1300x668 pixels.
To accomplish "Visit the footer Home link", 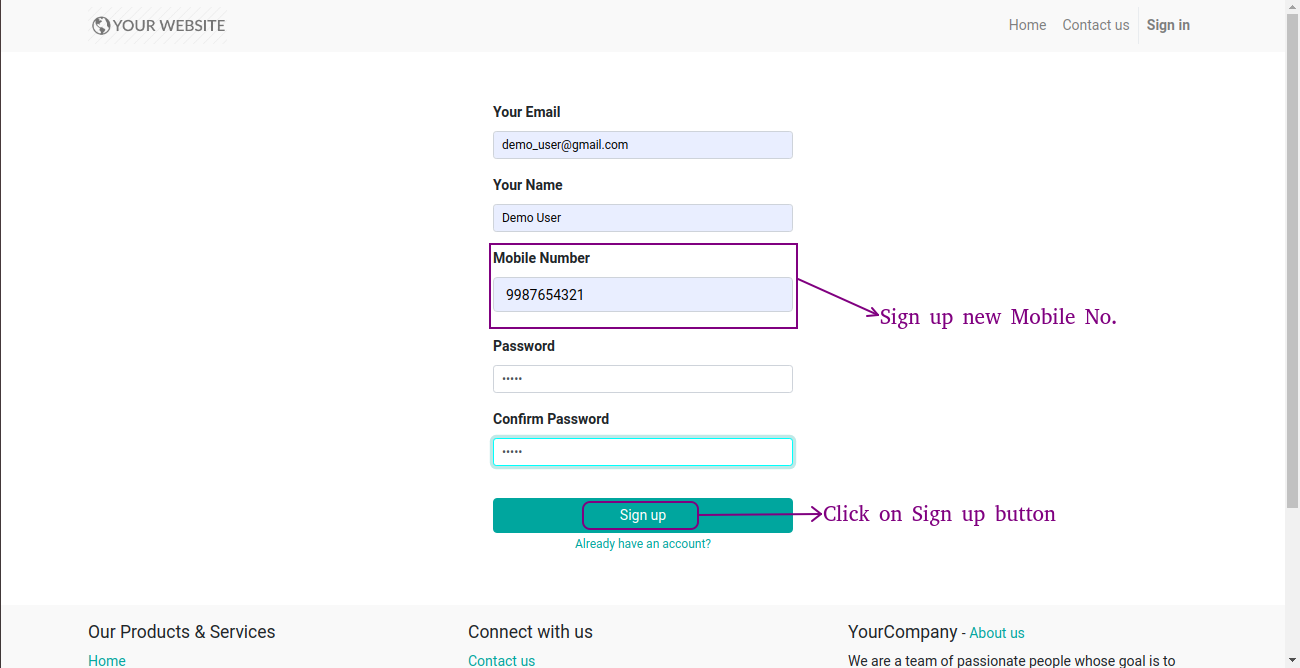I will tap(107, 660).
